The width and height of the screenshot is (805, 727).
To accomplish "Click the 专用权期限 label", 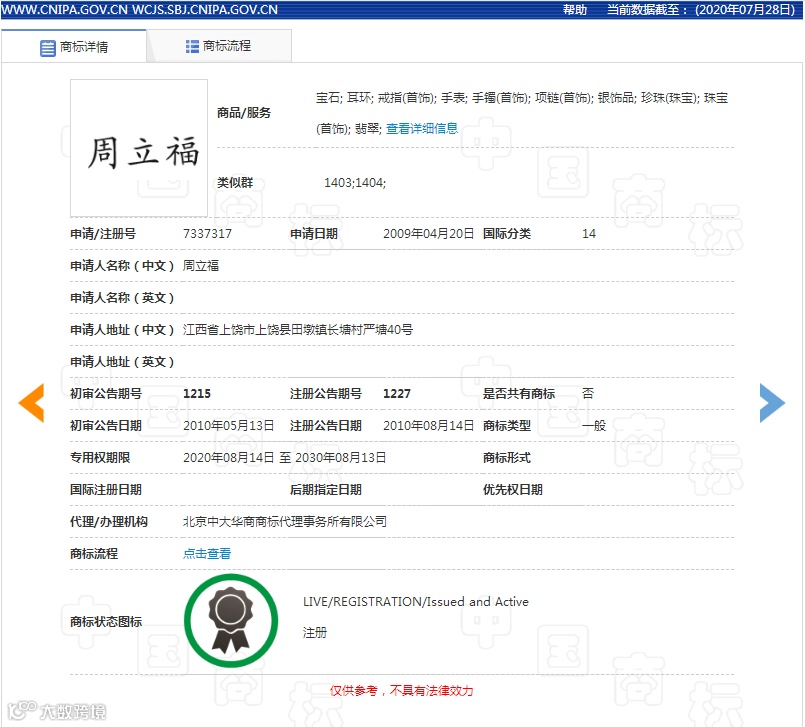I will click(100, 457).
